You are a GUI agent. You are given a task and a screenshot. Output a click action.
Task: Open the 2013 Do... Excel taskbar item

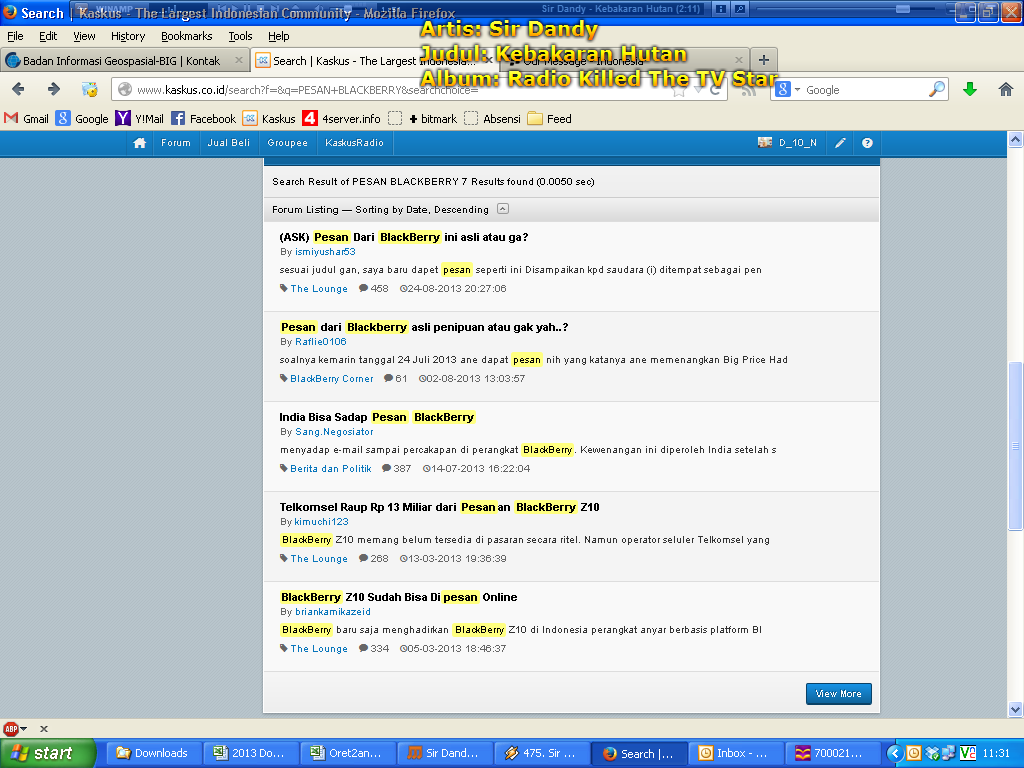[x=251, y=753]
